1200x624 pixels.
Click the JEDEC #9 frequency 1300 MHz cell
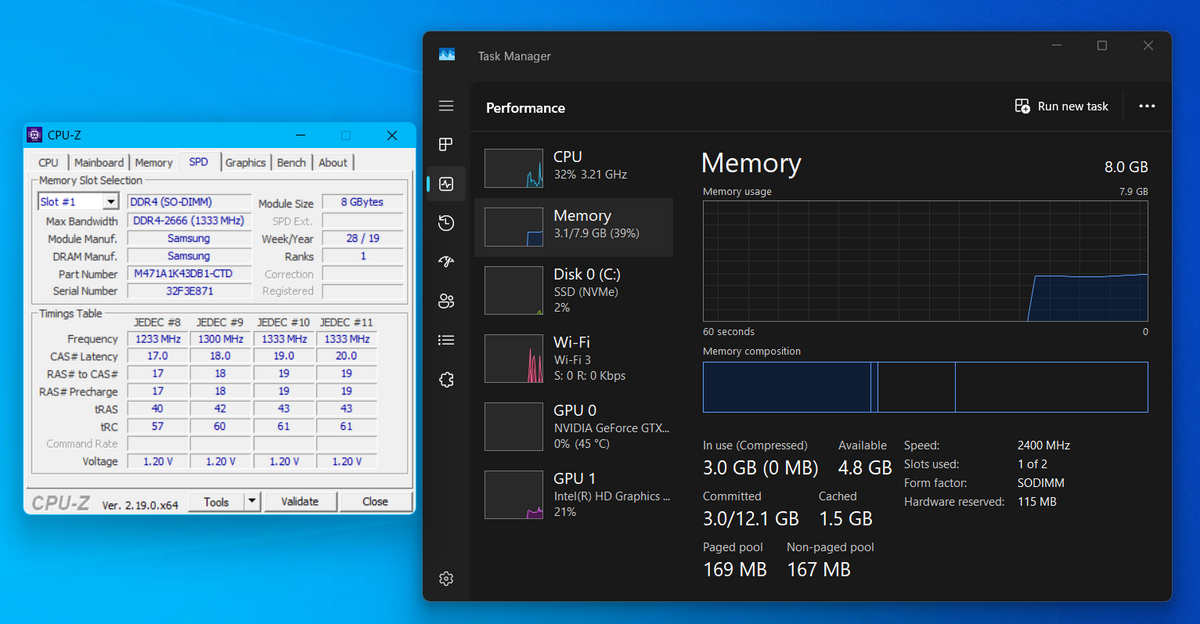click(x=220, y=339)
